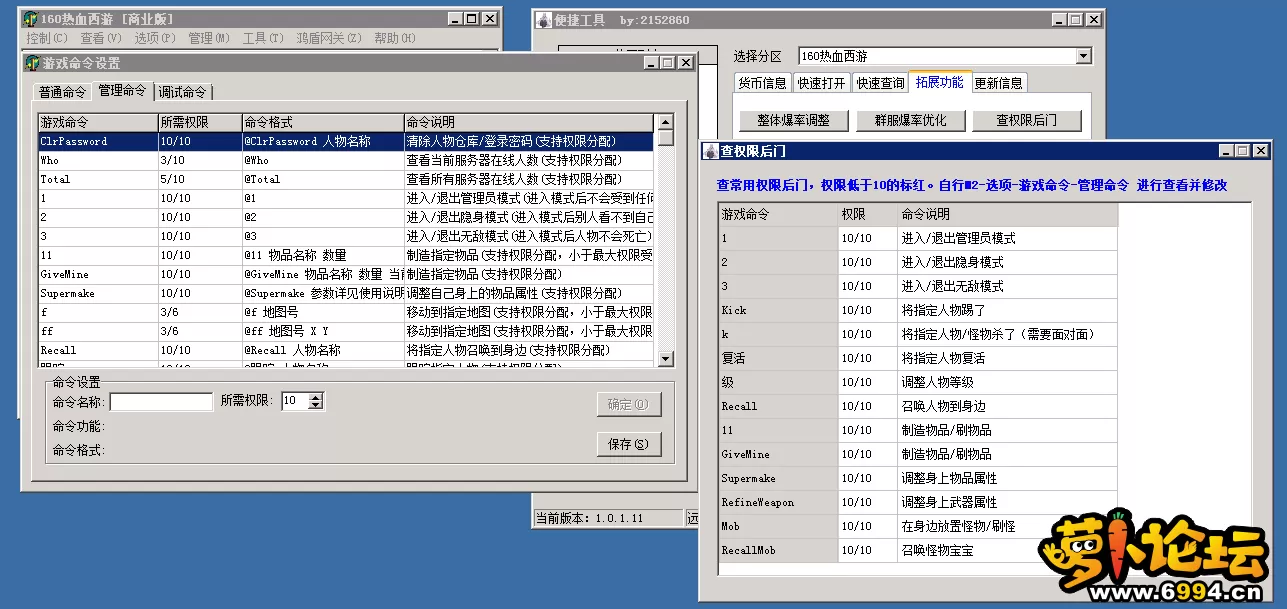
Task: Select the 级 调整人物等级 row
Action: (x=918, y=382)
